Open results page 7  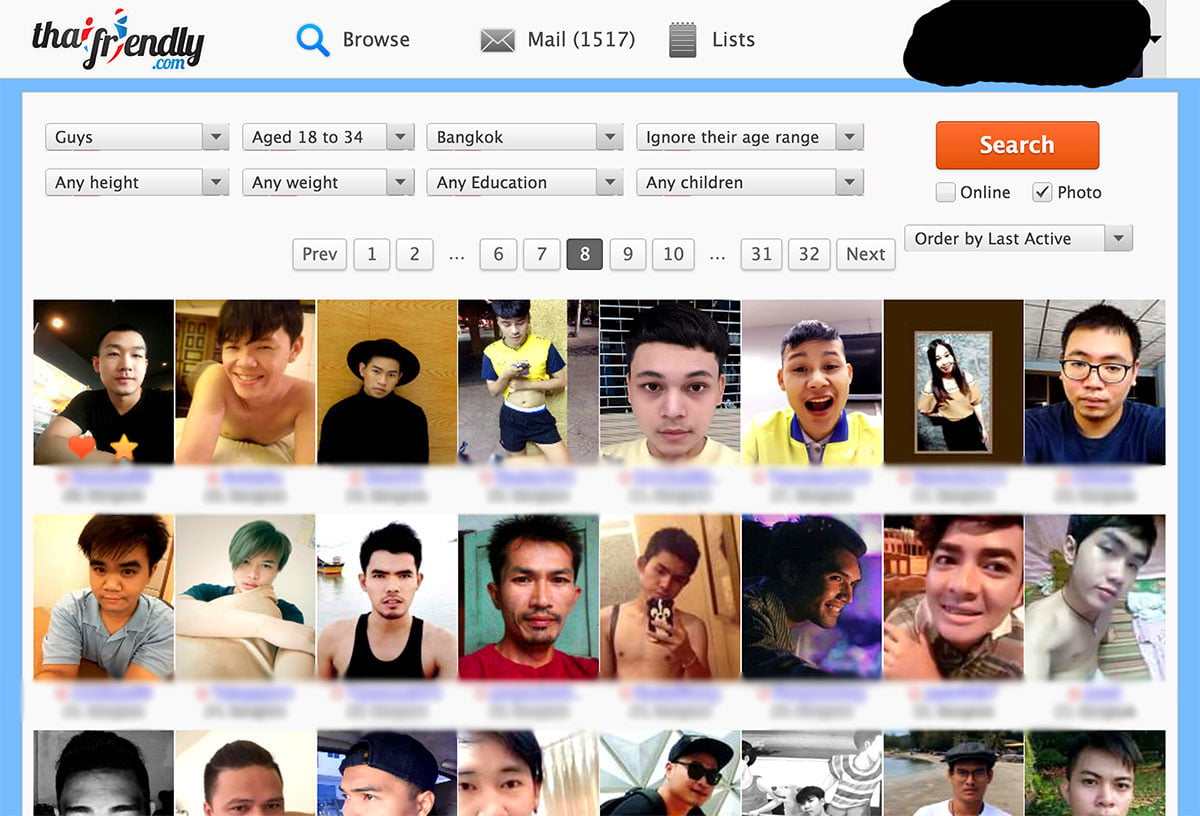[x=542, y=254]
